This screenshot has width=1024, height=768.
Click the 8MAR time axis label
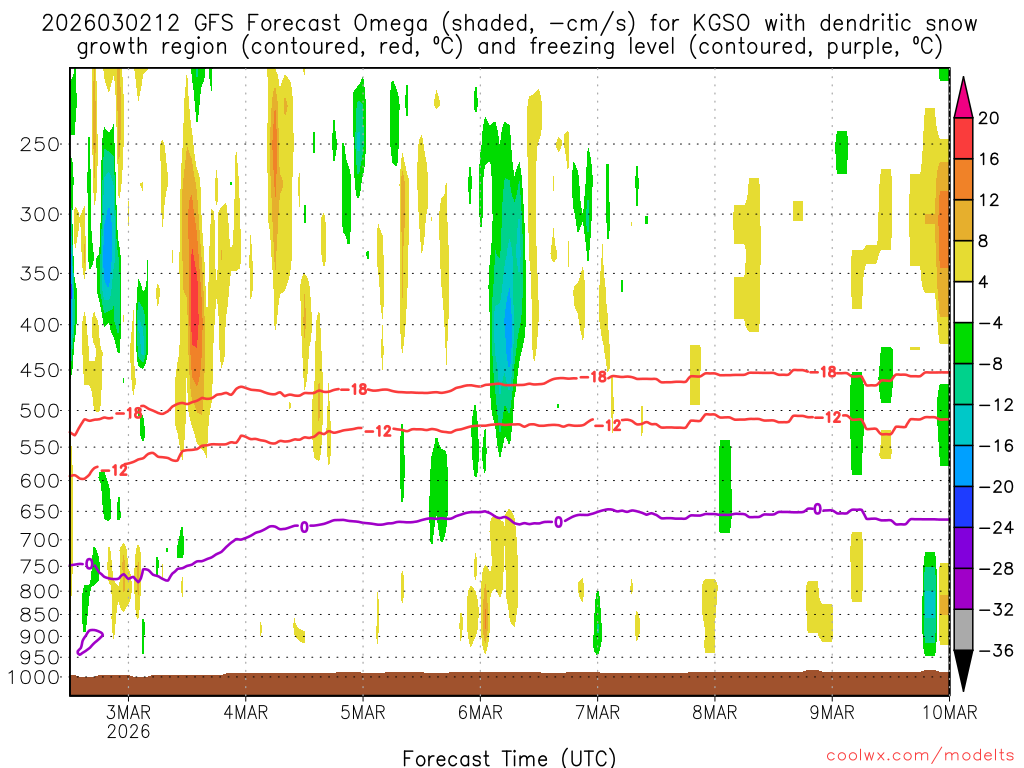(x=715, y=712)
